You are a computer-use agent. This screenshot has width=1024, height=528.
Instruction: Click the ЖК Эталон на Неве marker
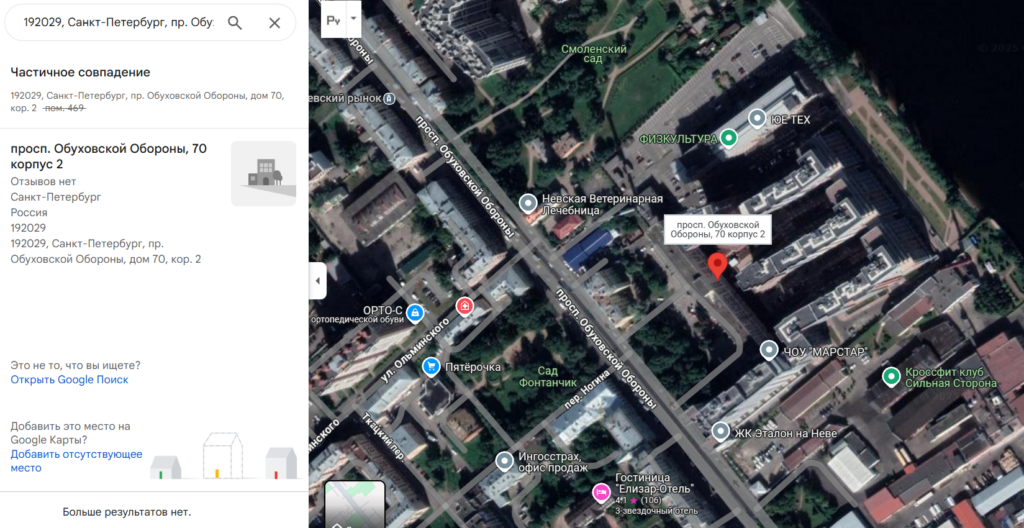720,432
